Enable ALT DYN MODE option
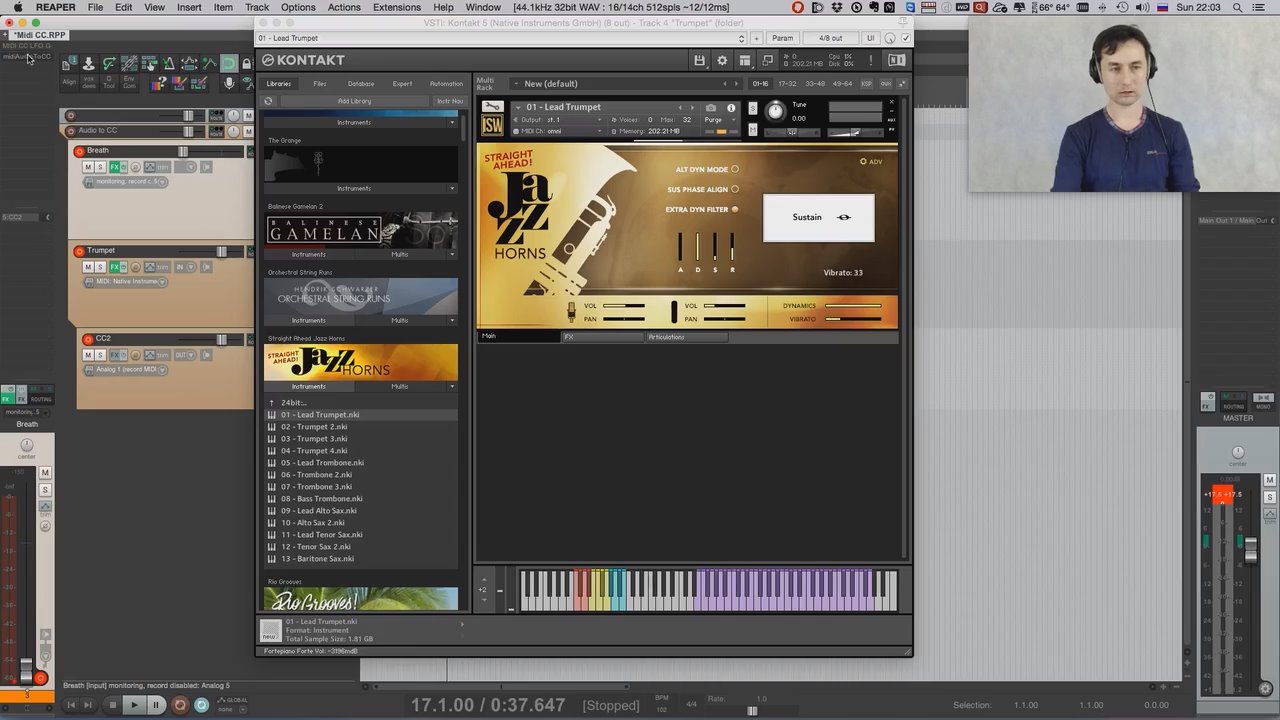 [x=735, y=170]
